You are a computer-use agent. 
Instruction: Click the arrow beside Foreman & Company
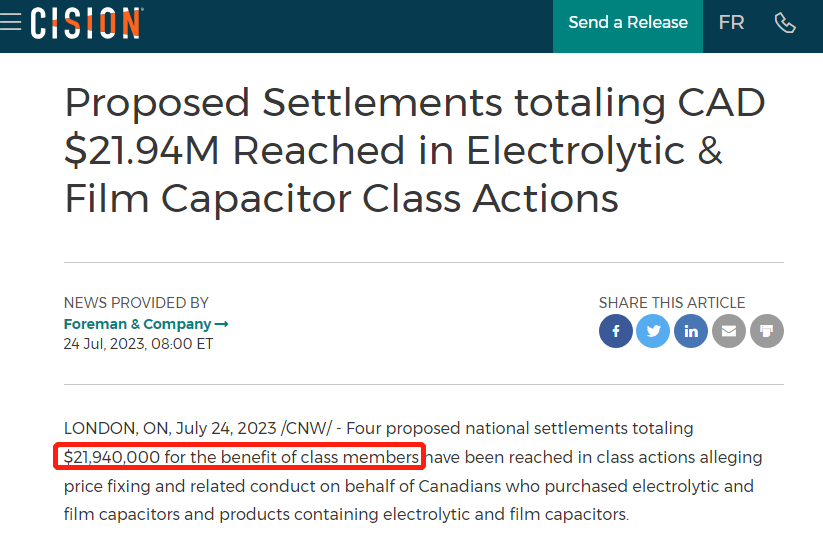pyautogui.click(x=221, y=324)
